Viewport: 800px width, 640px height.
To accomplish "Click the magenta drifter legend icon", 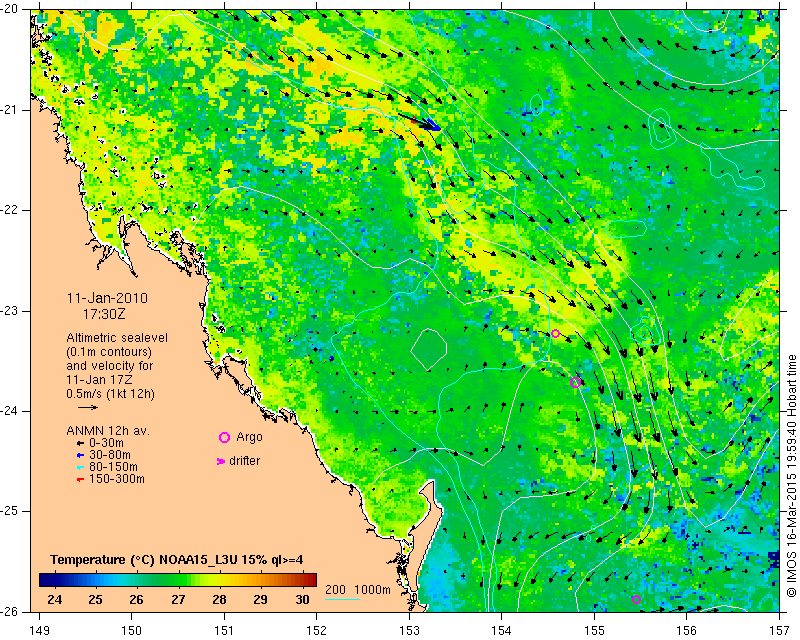I will [x=221, y=461].
